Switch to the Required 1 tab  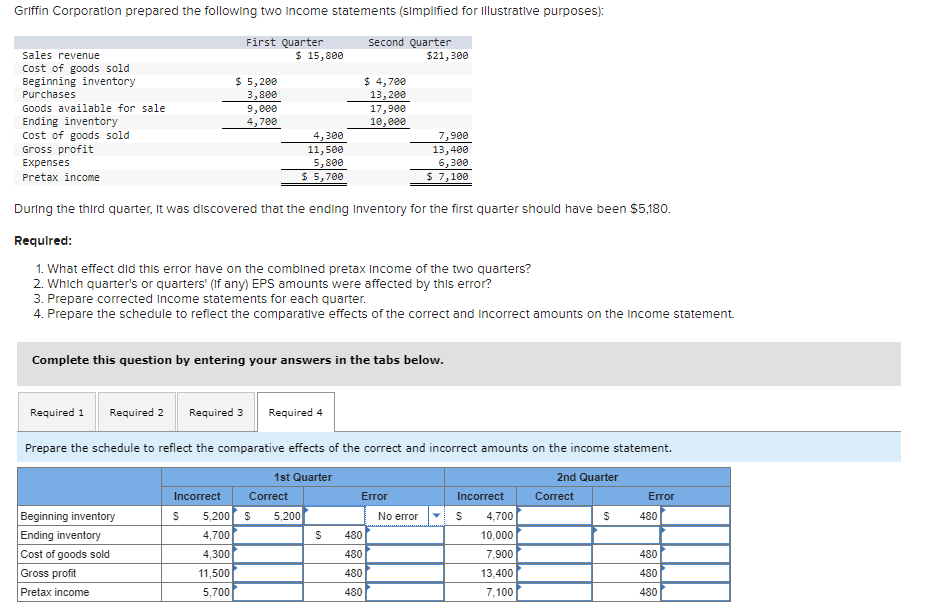click(x=57, y=411)
